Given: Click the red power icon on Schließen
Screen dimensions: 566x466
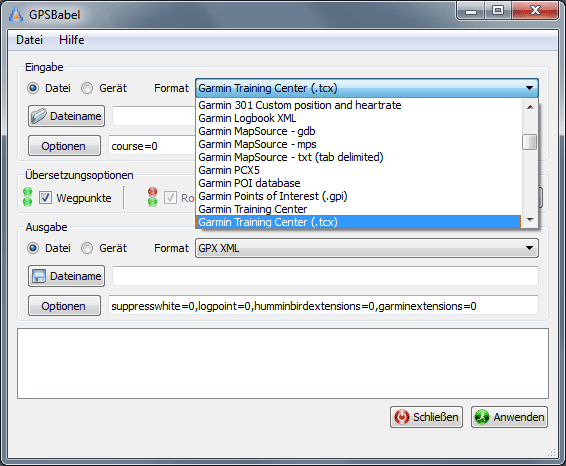Looking at the screenshot, I should coord(402,417).
